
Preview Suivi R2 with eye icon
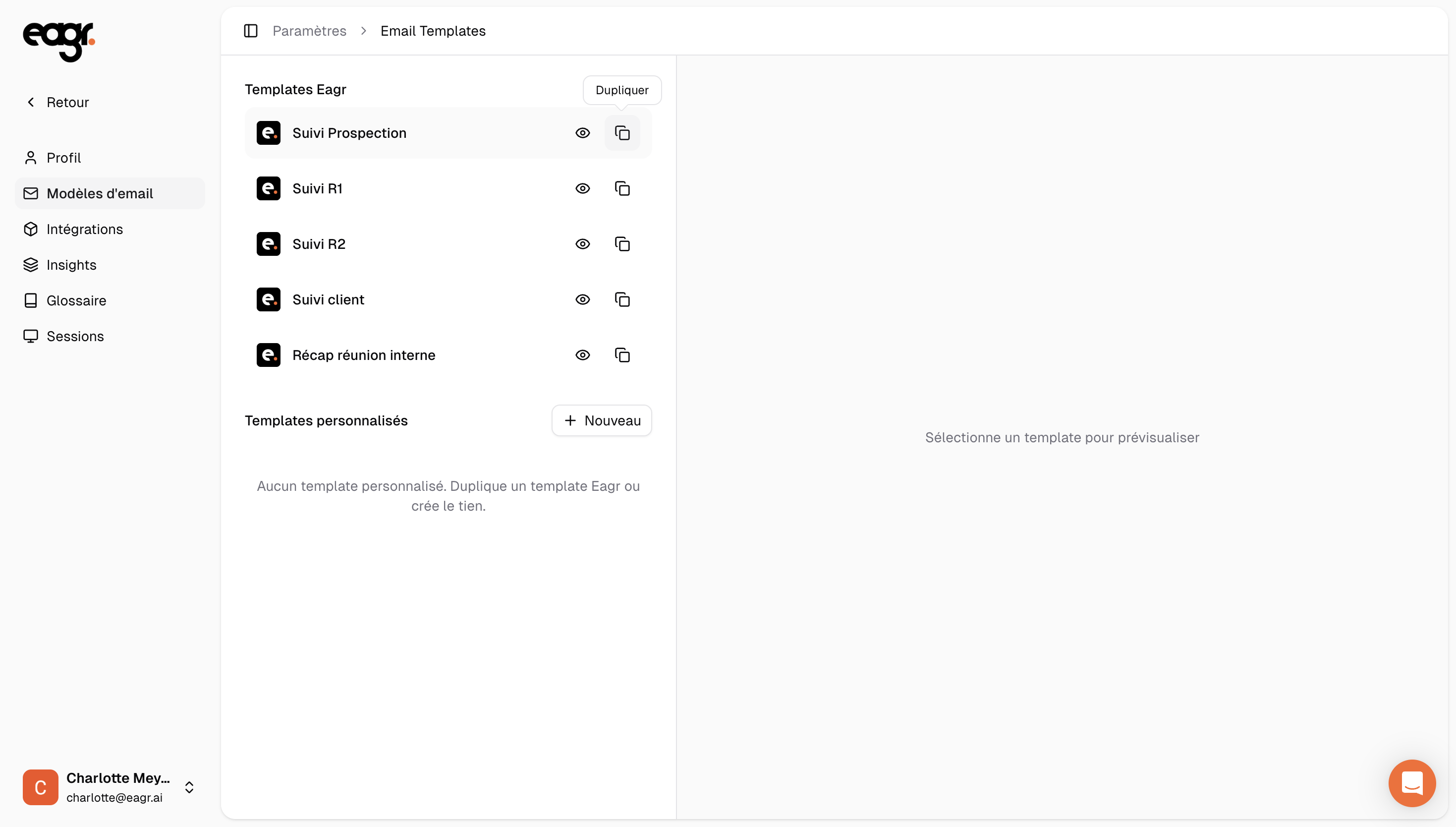pos(582,244)
